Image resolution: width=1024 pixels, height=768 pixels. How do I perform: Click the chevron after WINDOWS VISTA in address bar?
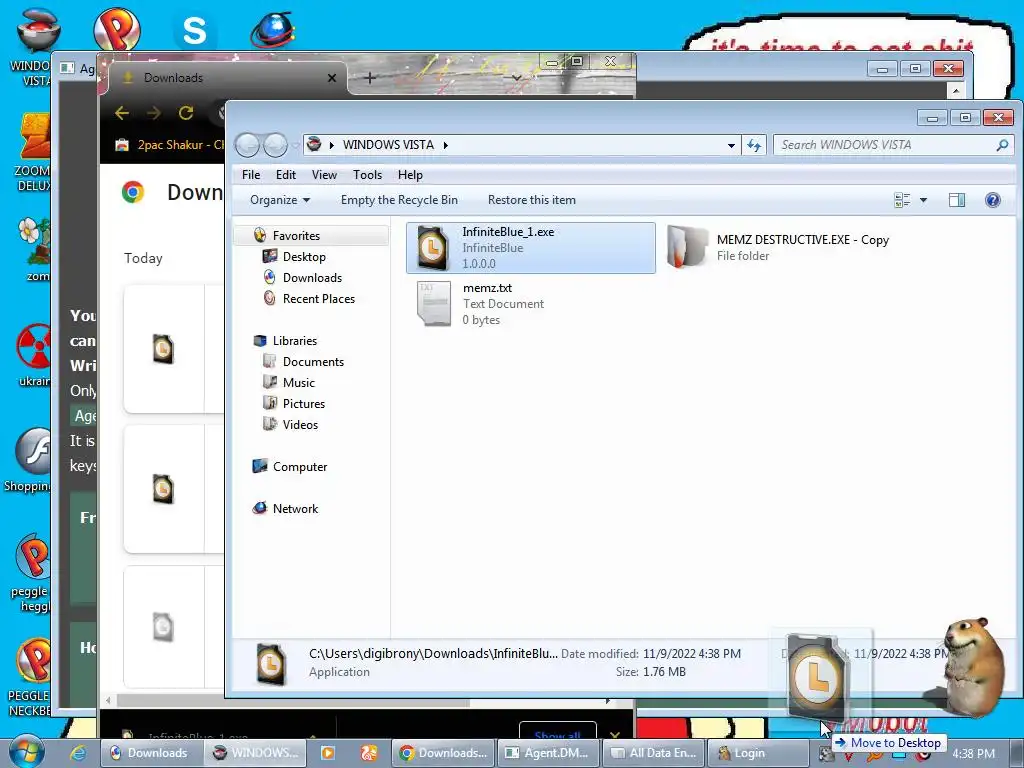click(x=446, y=145)
